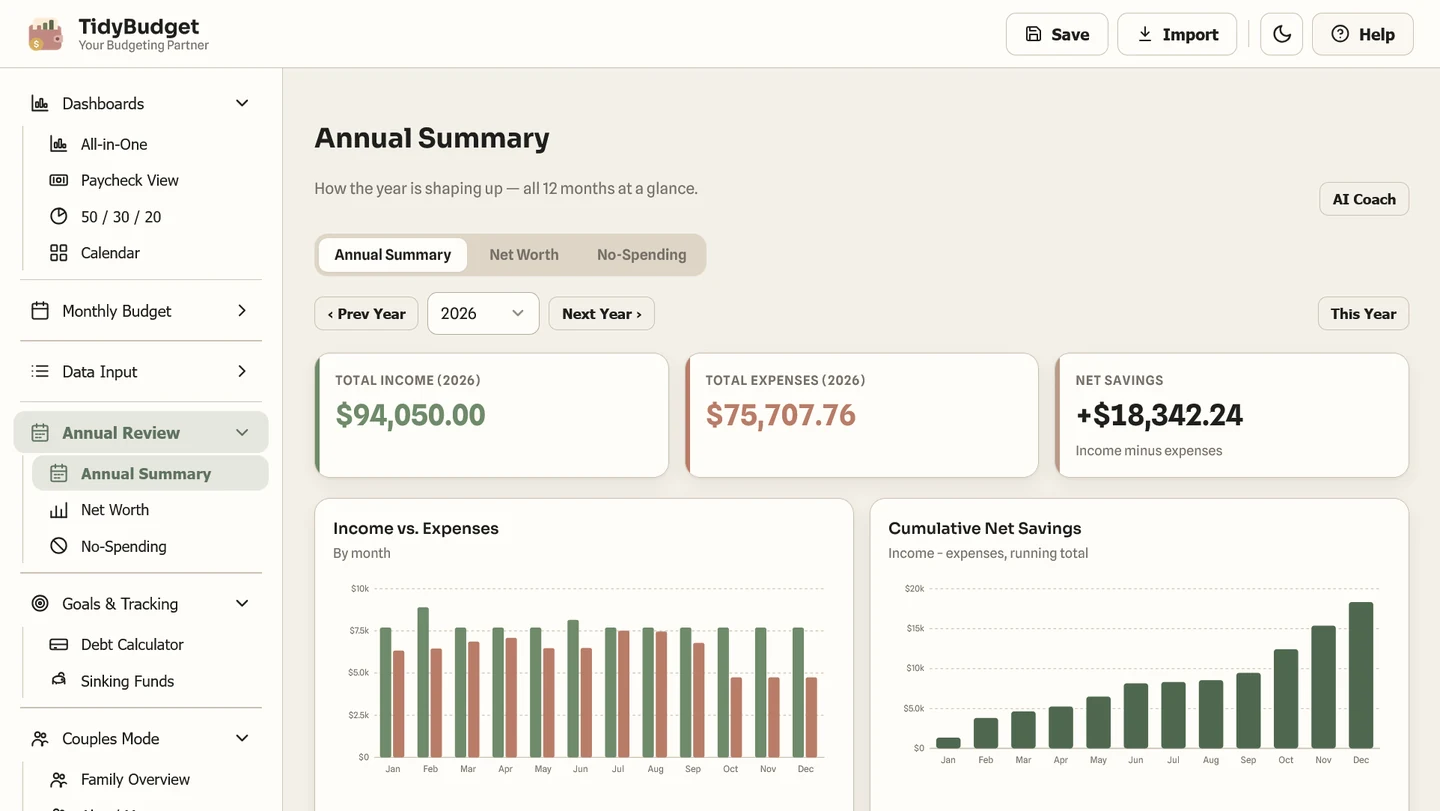Click the Import button
1440x811 pixels.
click(x=1177, y=34)
